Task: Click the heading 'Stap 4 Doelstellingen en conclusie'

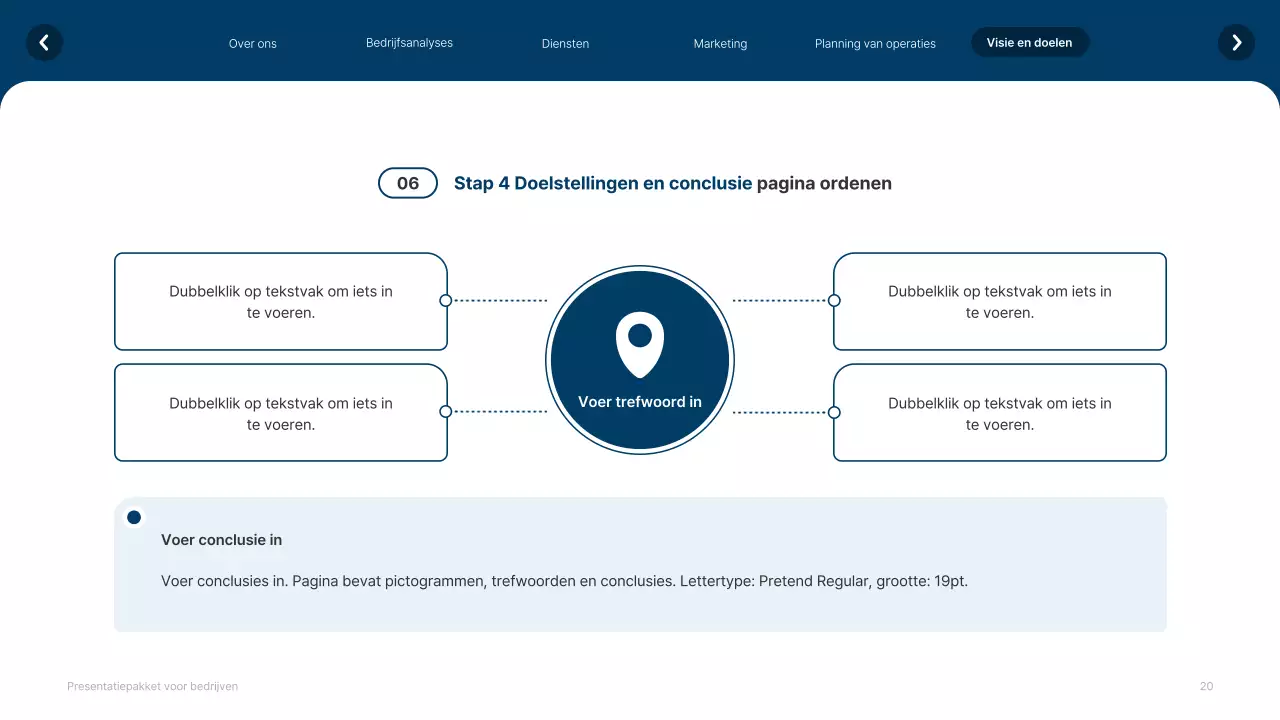Action: [x=602, y=183]
